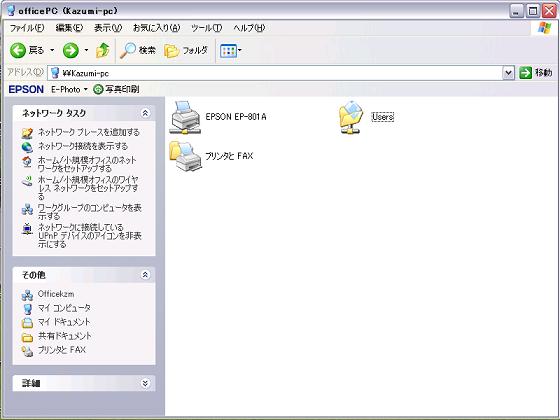Open the E-Photo dropdown
The height and width of the screenshot is (420, 560).
click(x=69, y=89)
